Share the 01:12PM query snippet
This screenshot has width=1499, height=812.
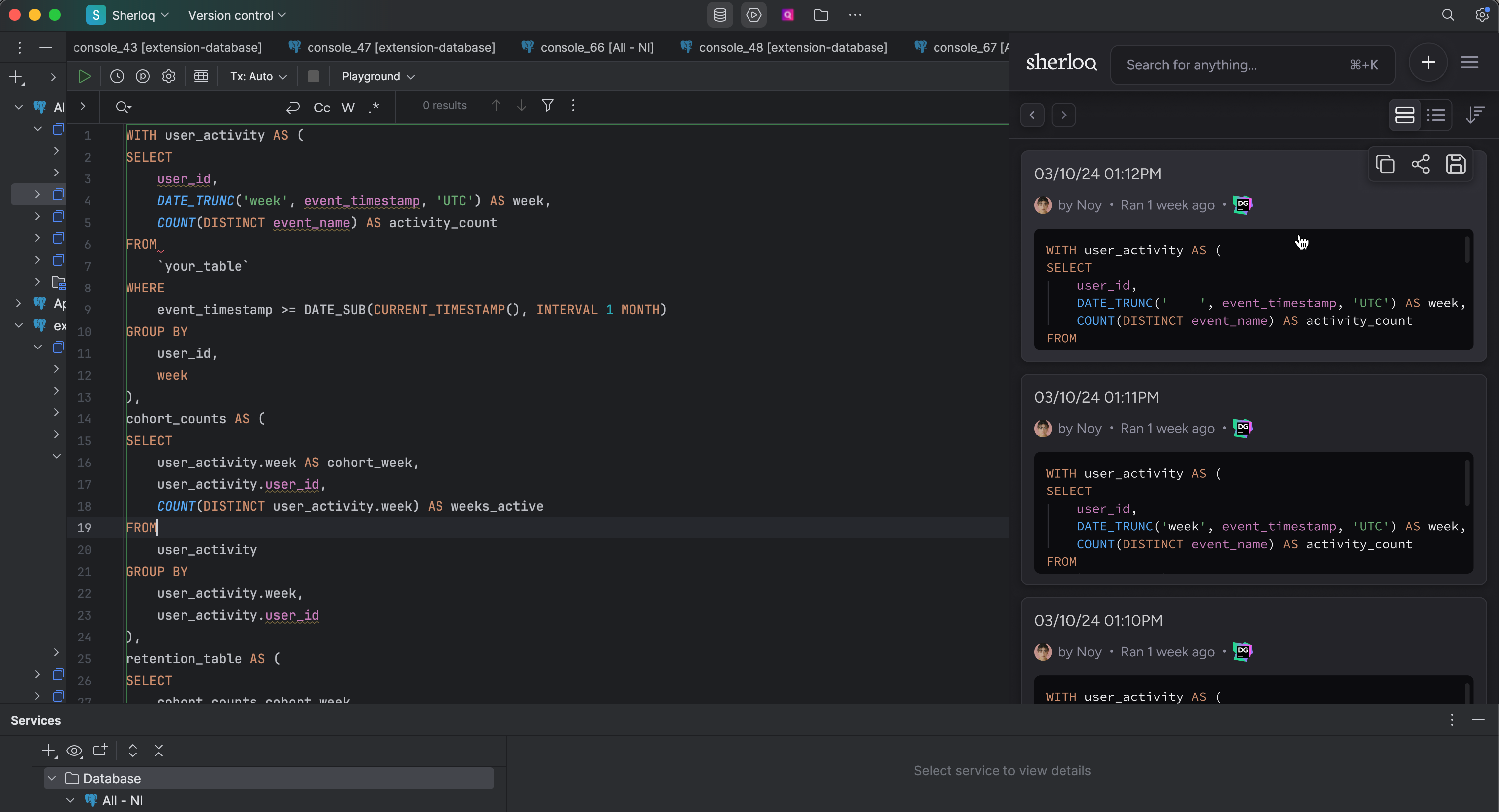(1420, 165)
